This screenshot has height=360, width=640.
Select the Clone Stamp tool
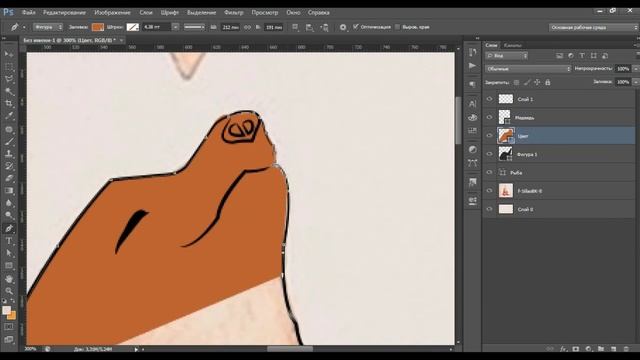tap(9, 154)
